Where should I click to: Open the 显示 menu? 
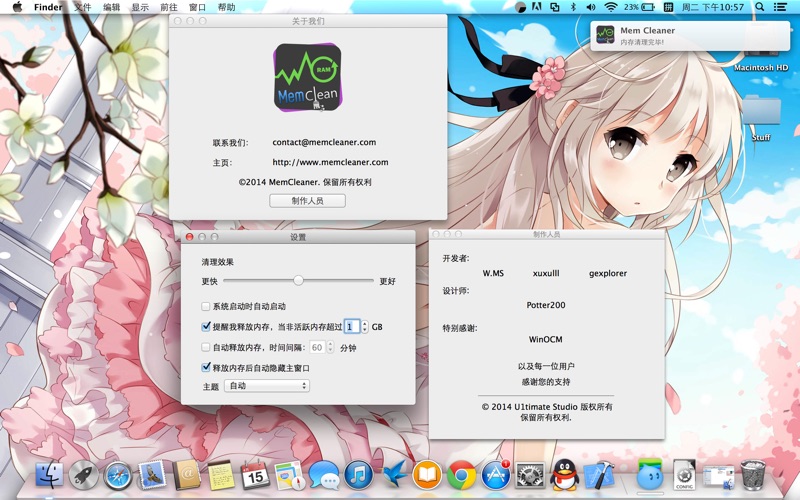click(140, 7)
